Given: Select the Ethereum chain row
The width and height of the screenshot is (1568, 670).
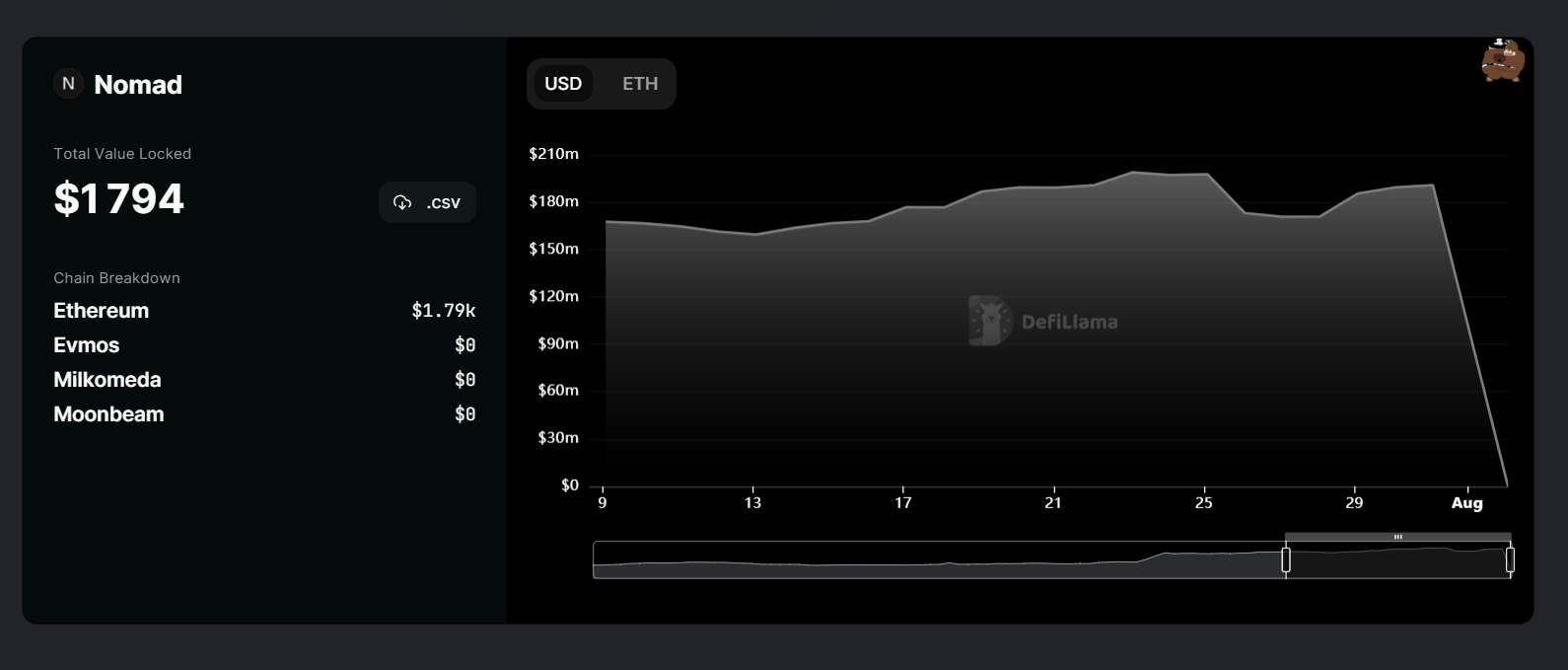Looking at the screenshot, I should (x=264, y=311).
